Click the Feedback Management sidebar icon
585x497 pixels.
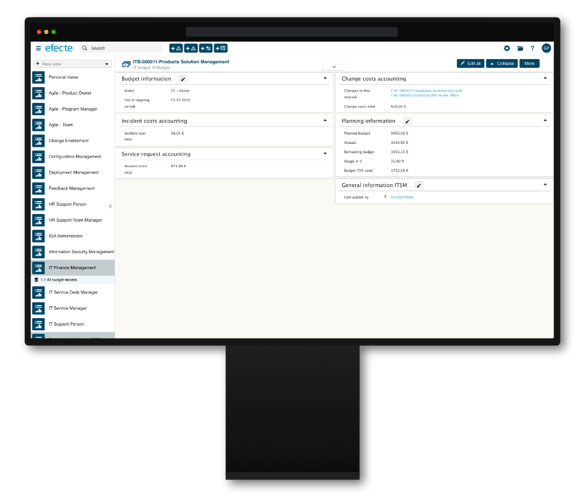point(38,188)
